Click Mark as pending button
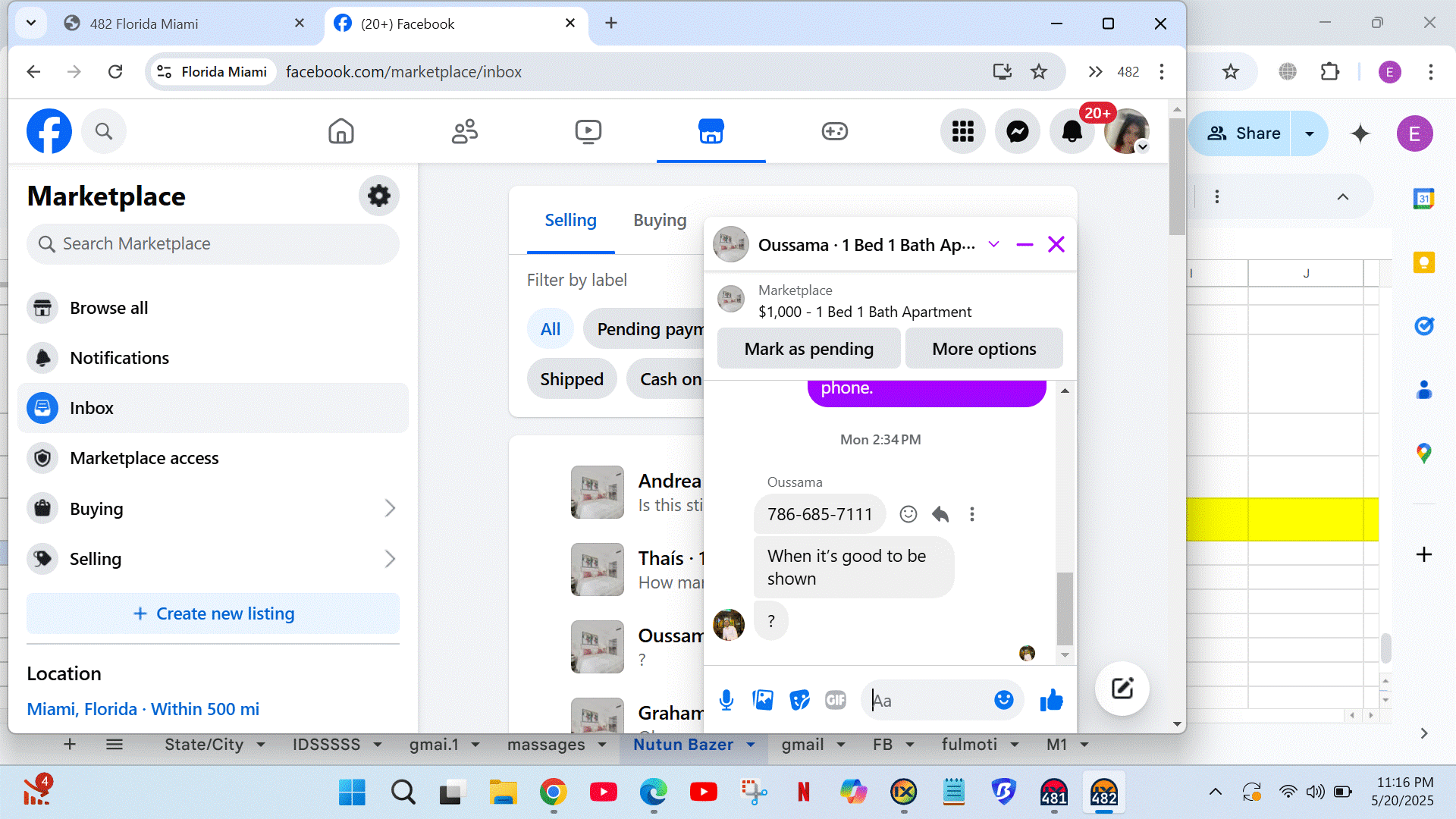This screenshot has height=819, width=1456. (x=808, y=349)
